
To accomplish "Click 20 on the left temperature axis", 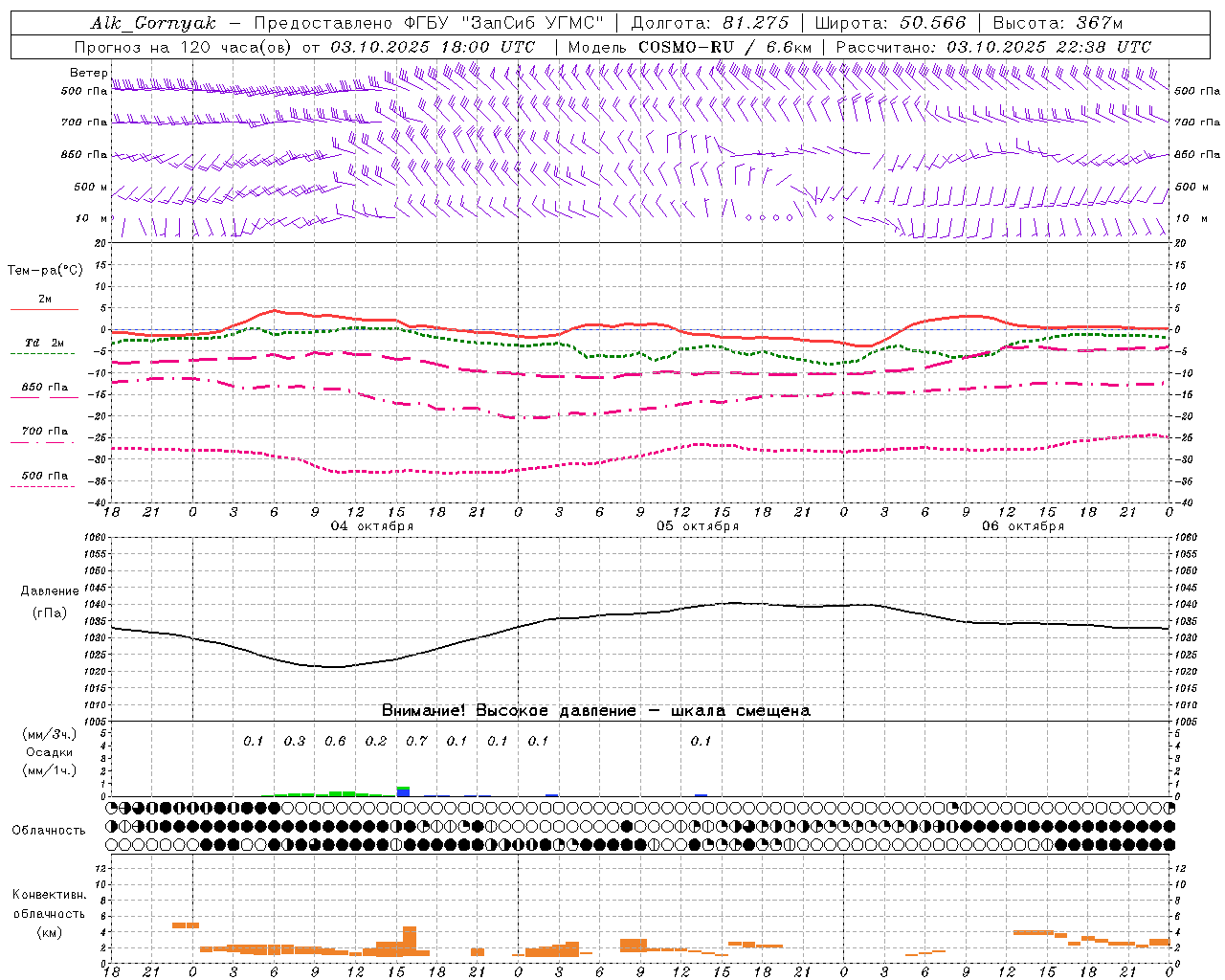I will [100, 243].
